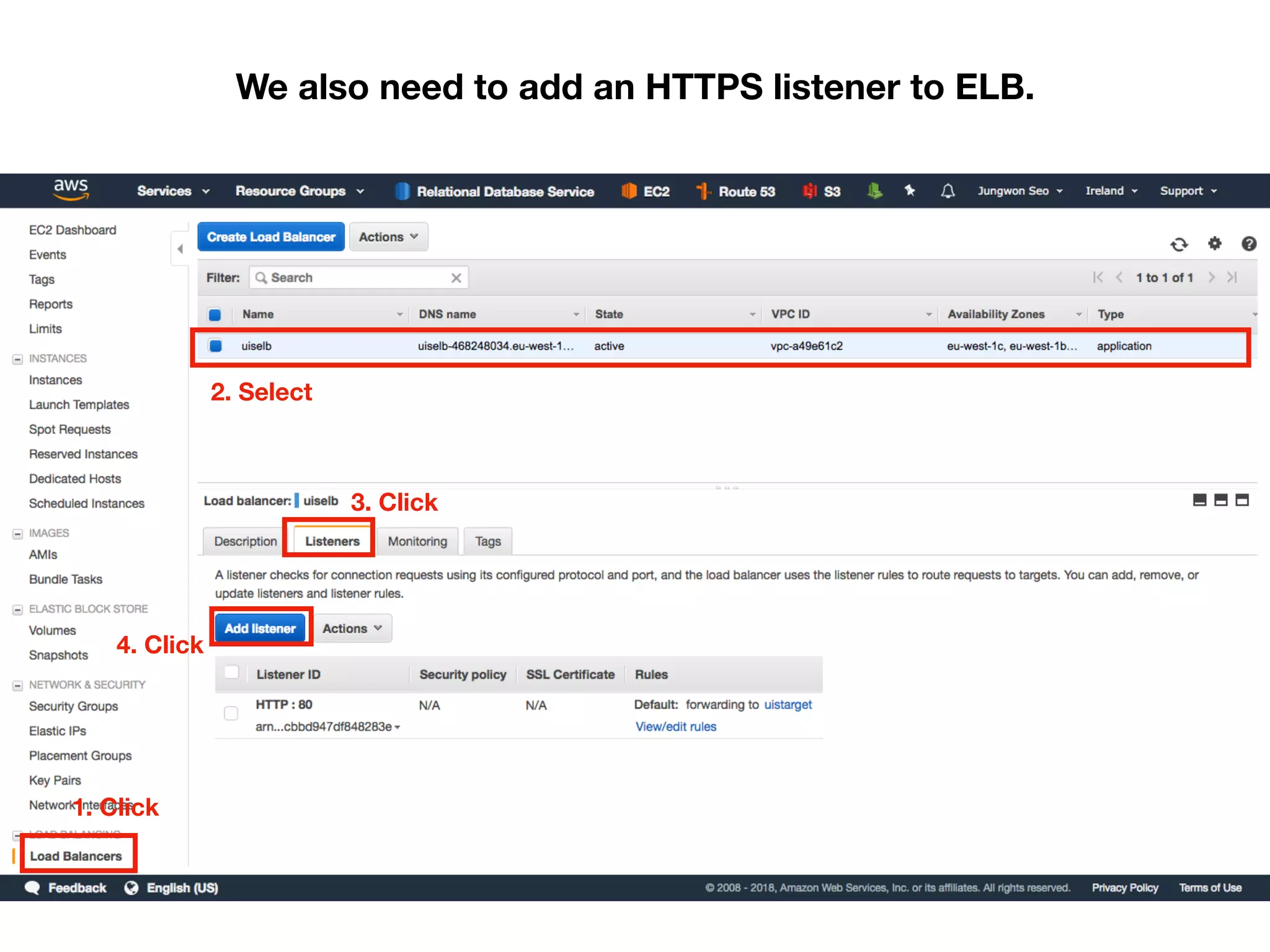Screen dimensions: 1270x952
Task: Open Security Groups in sidebar
Action: [73, 706]
